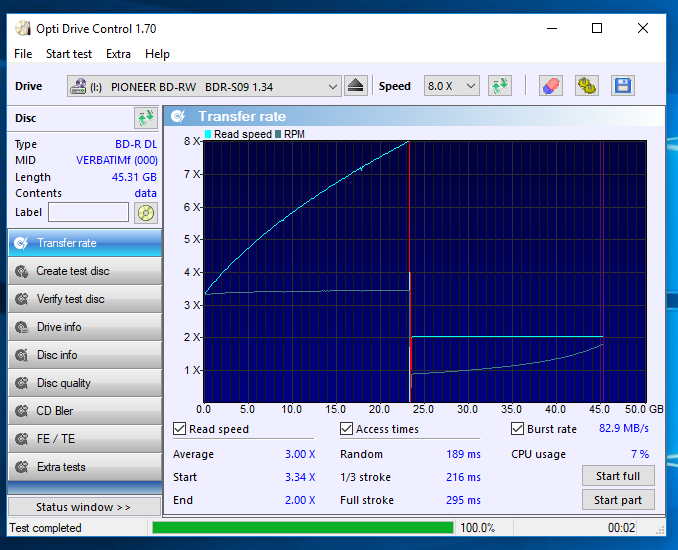Click the 1/3 stroke 216 ms value

(463, 477)
